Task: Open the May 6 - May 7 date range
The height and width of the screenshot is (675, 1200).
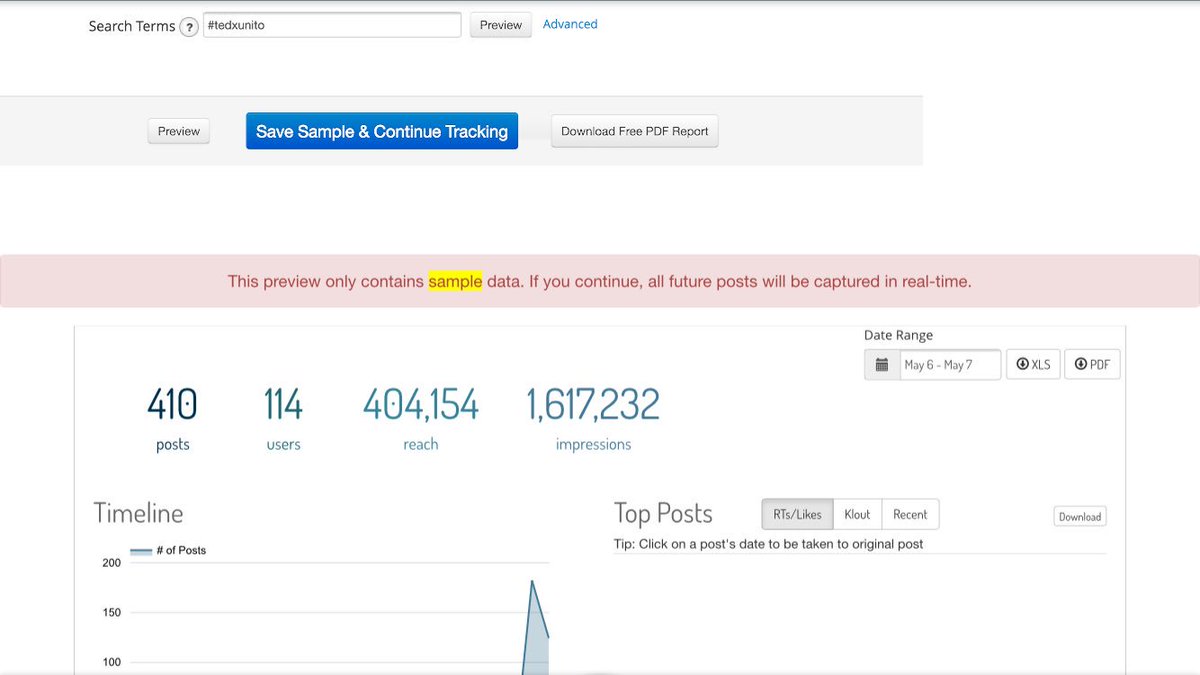Action: tap(950, 365)
